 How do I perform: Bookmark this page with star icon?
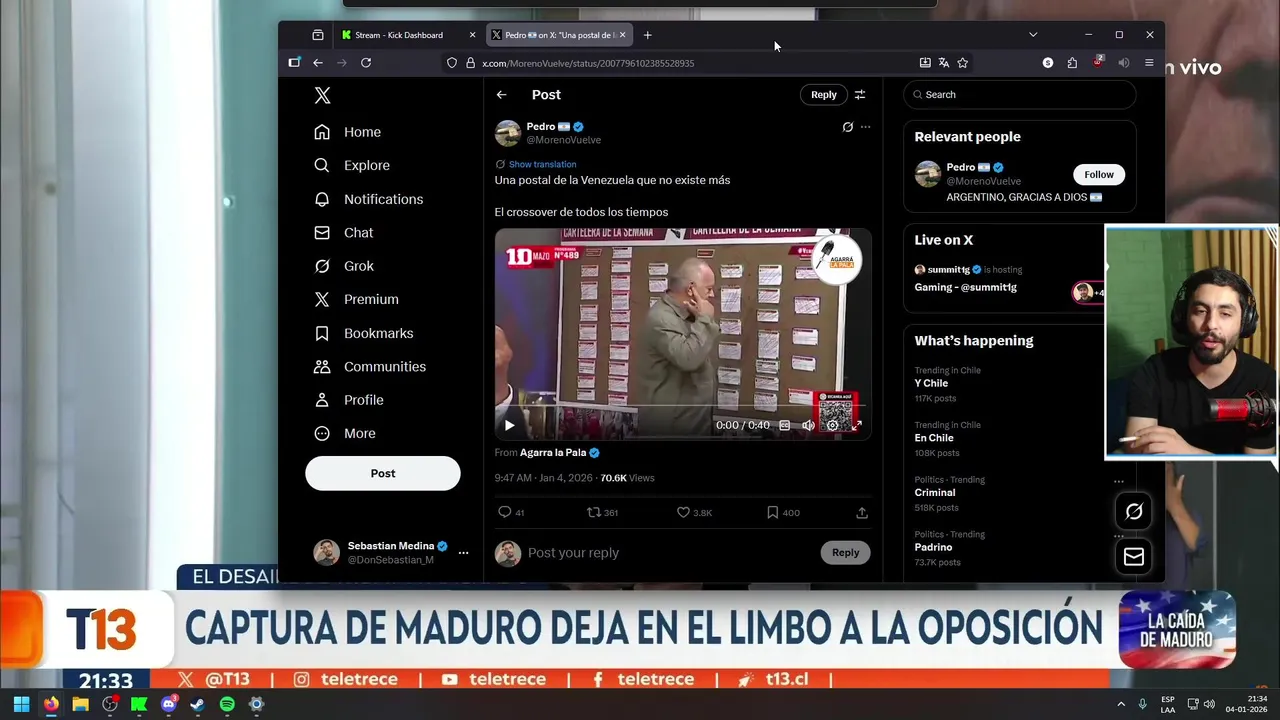point(963,63)
